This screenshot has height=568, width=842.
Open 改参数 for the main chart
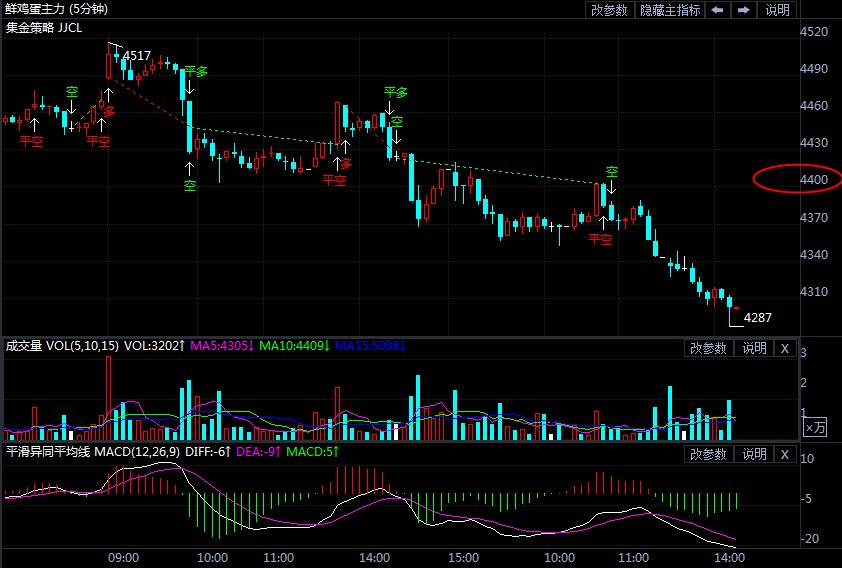click(x=609, y=10)
